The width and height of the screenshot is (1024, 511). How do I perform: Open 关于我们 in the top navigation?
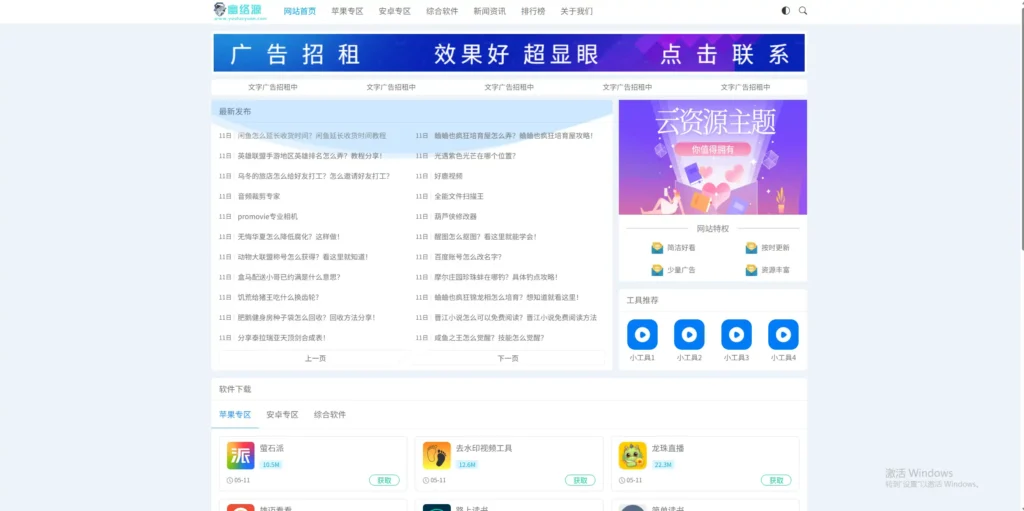[x=577, y=11]
